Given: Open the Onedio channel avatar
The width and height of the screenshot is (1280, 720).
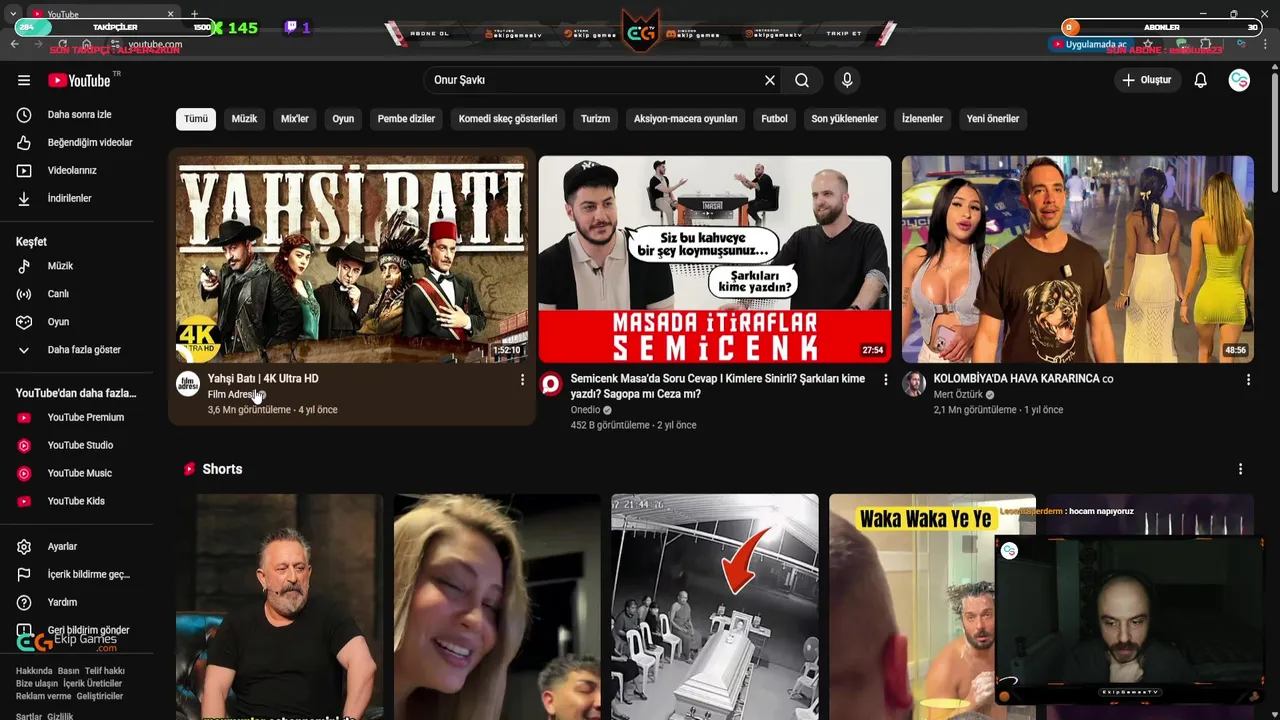Looking at the screenshot, I should click(551, 384).
